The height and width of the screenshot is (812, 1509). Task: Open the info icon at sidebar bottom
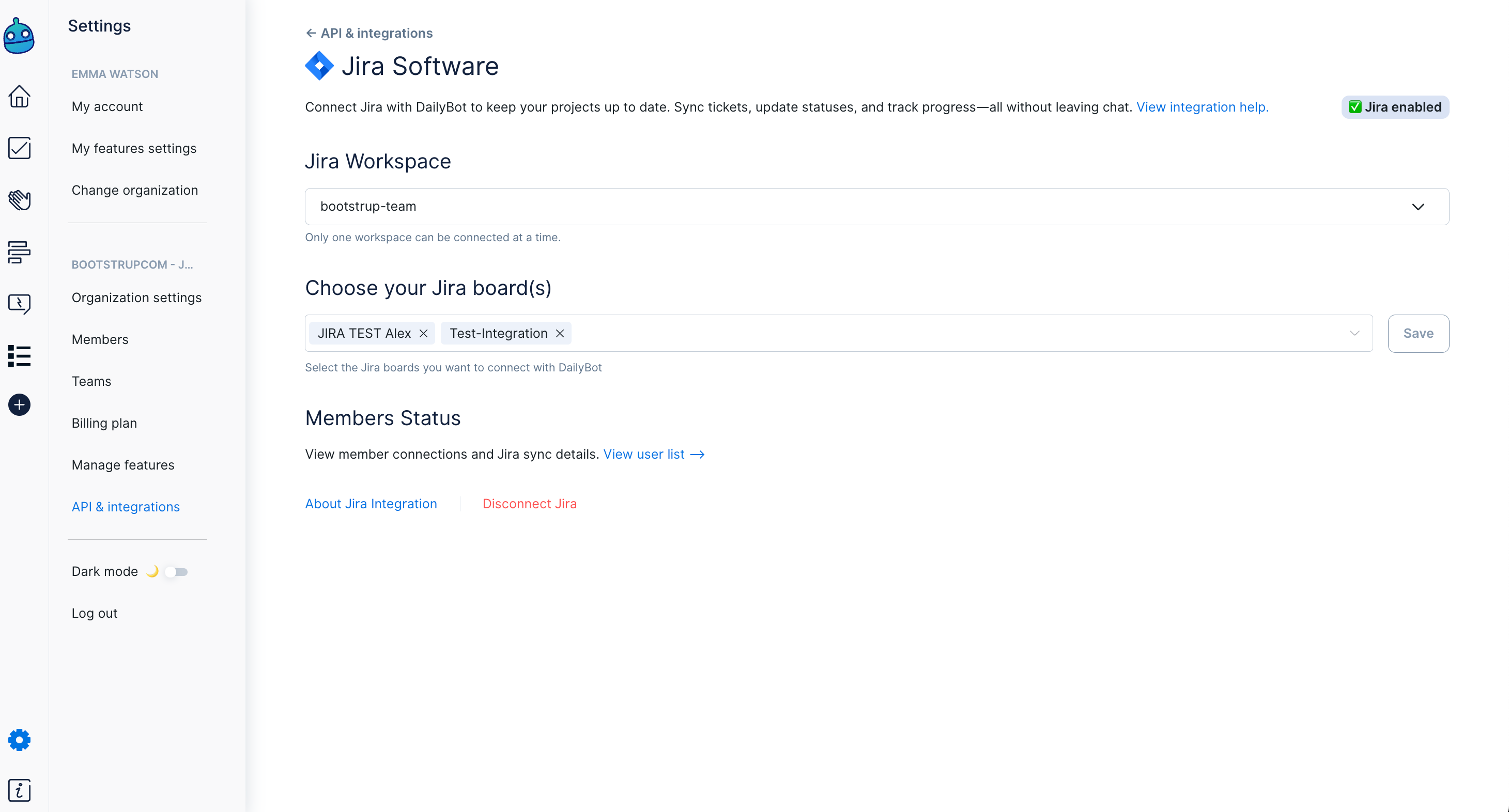[x=19, y=790]
